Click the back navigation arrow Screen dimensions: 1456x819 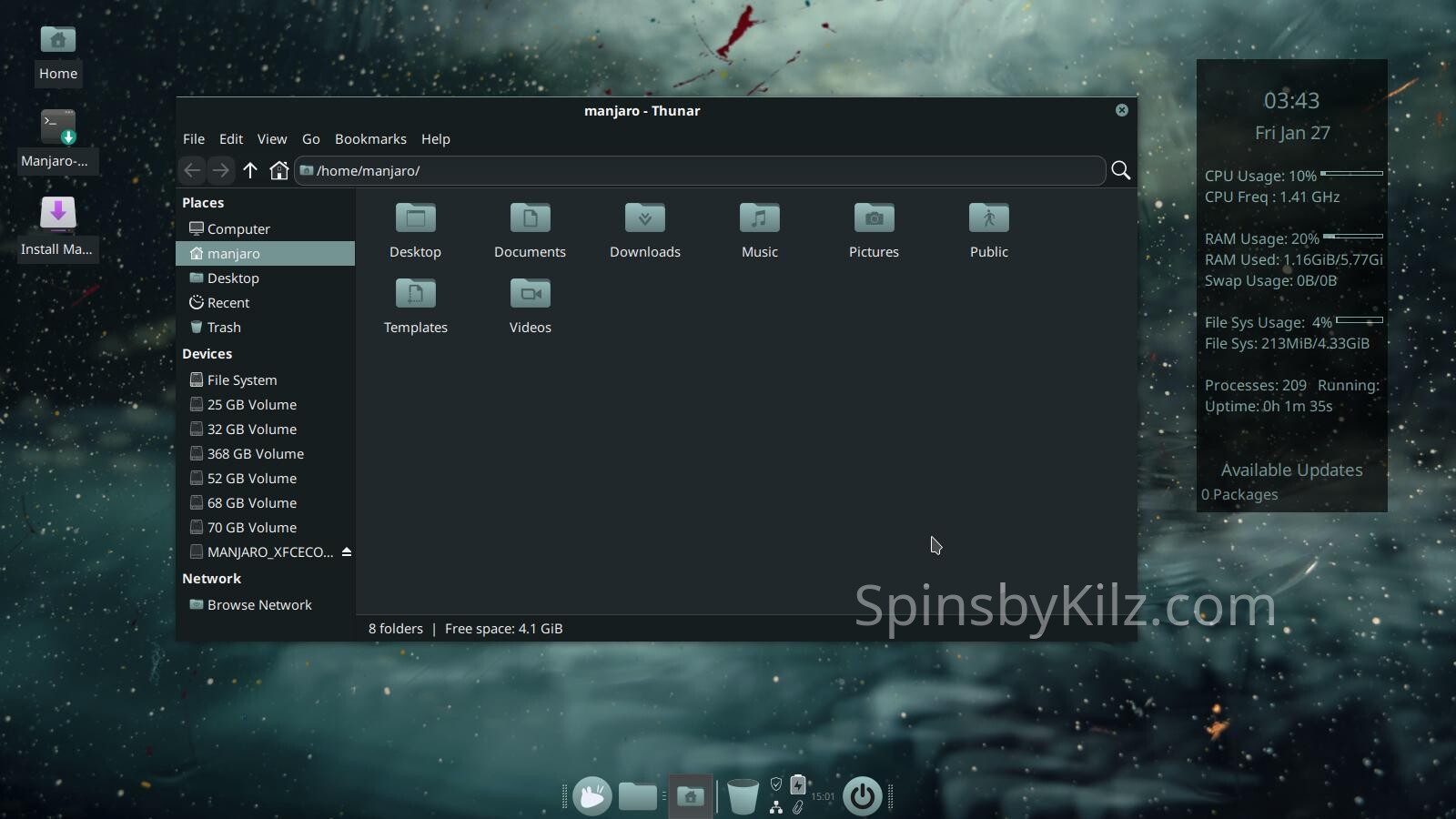pos(192,170)
